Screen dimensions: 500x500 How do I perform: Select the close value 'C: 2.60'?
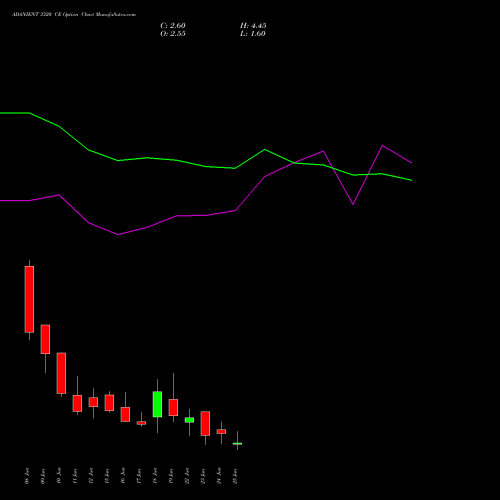click(173, 26)
